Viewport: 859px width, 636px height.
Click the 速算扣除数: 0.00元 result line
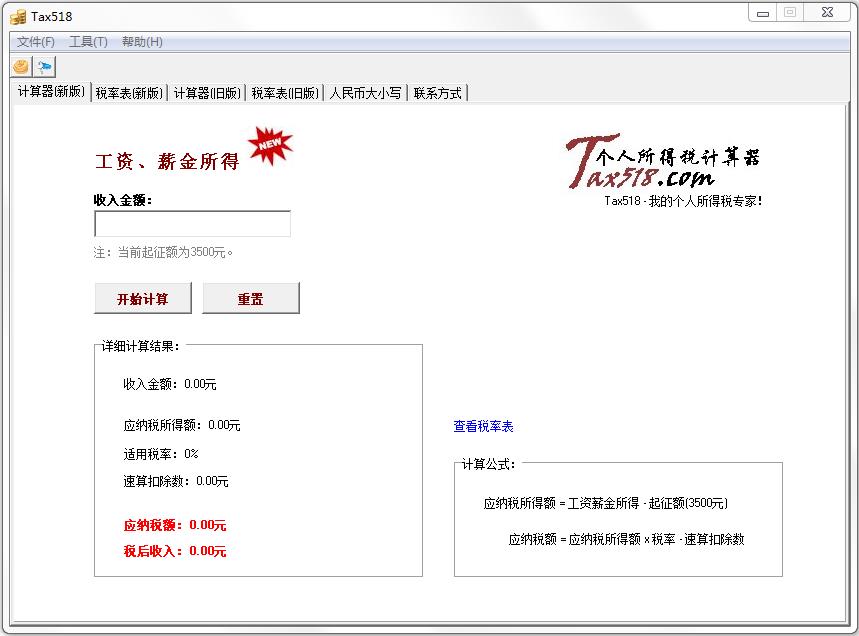pos(176,481)
